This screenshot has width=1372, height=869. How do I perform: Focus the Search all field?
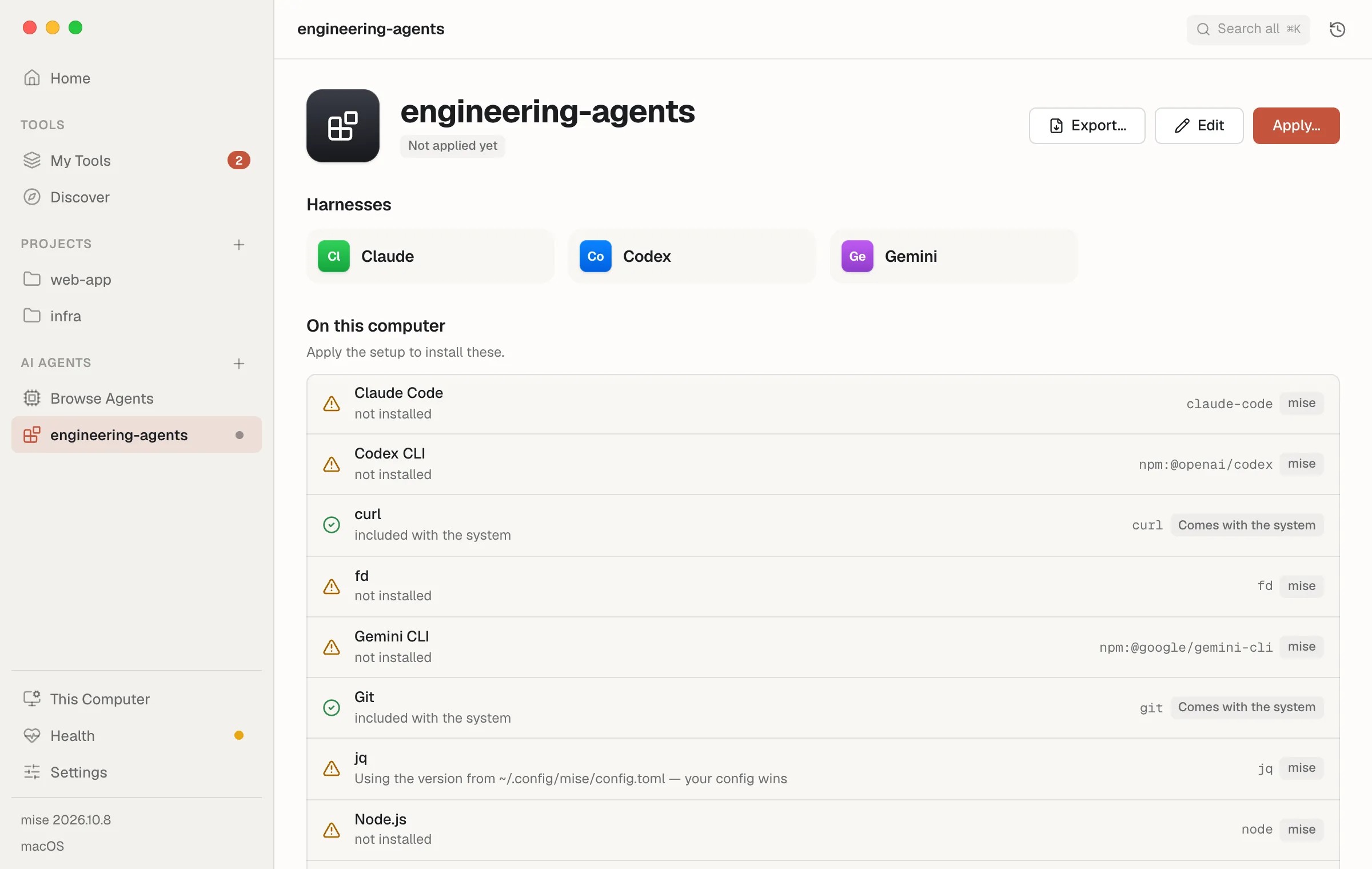(1248, 29)
